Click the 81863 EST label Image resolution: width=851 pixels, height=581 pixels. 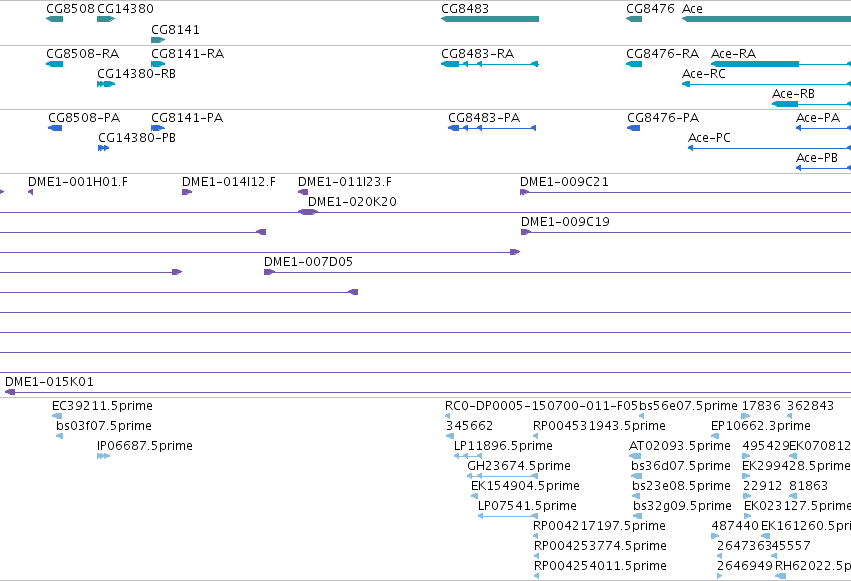(x=808, y=486)
